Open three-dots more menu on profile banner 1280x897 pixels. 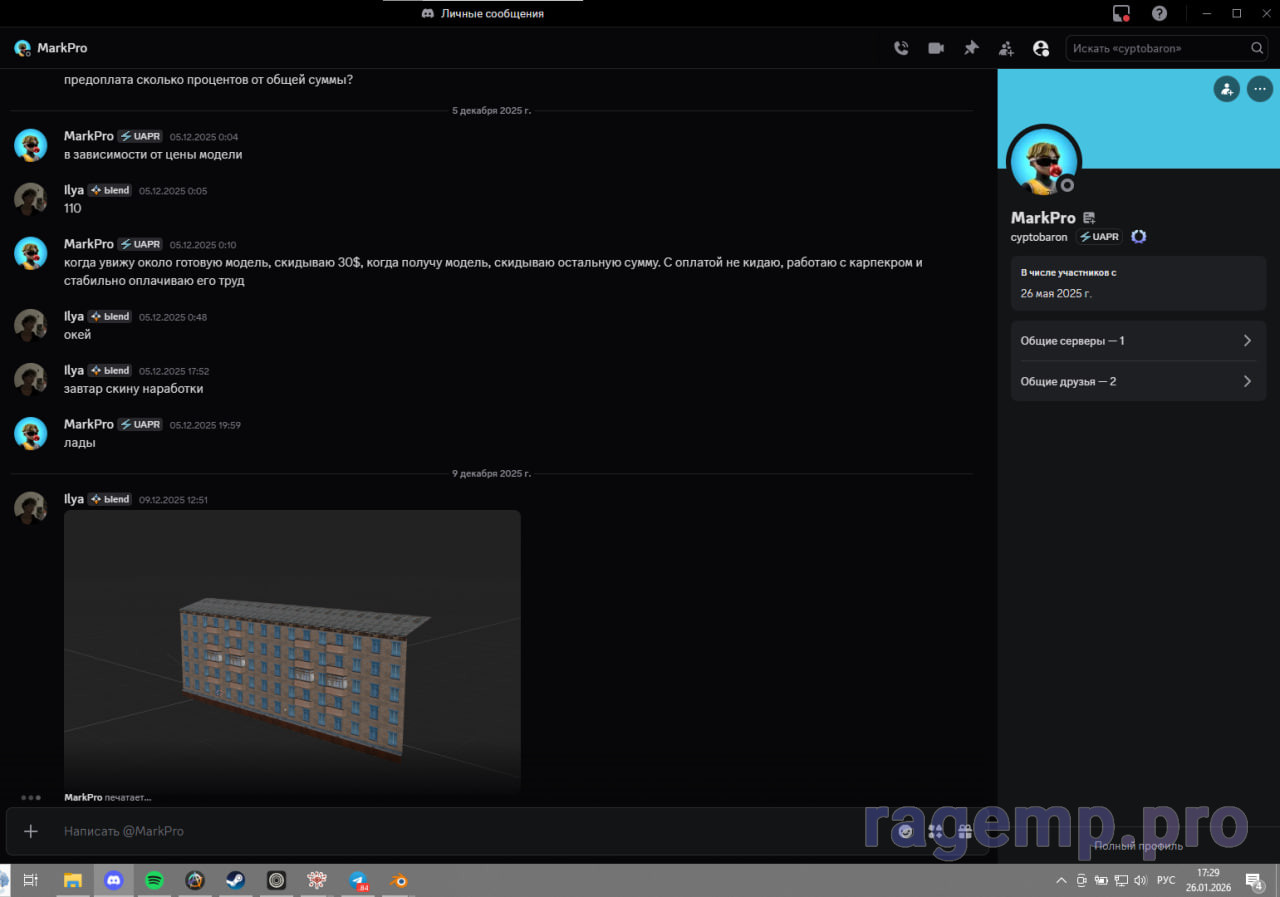point(1259,89)
